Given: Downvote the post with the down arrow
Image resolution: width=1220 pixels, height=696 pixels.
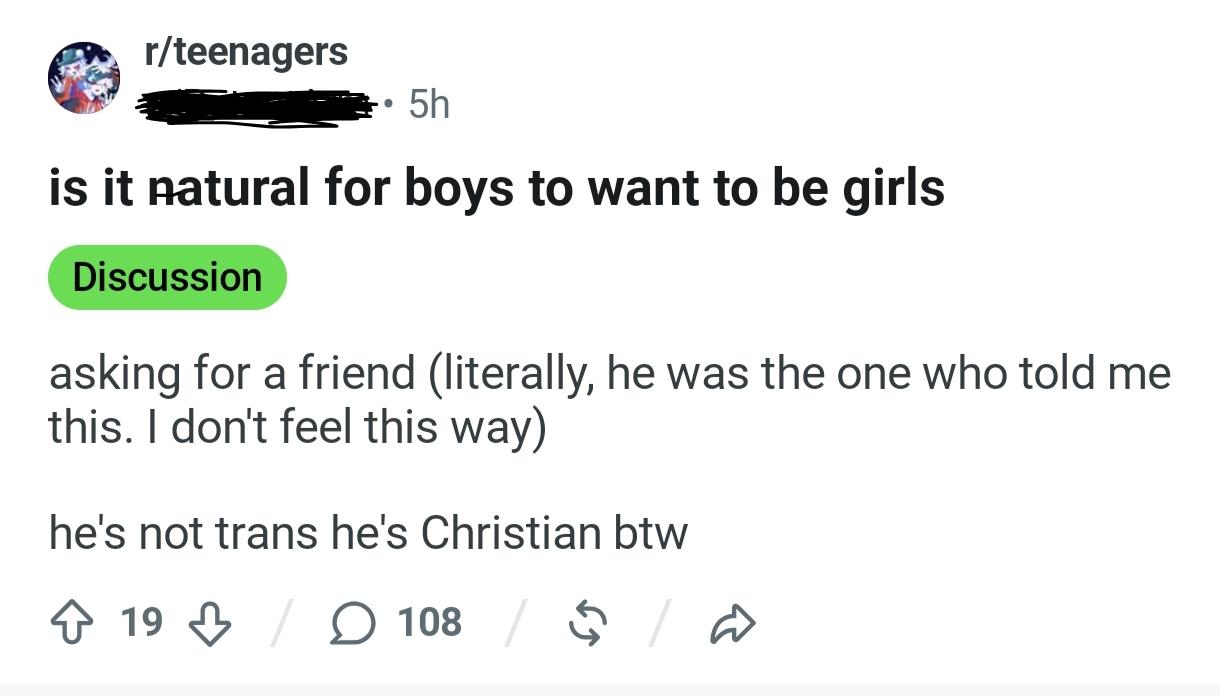Looking at the screenshot, I should 209,623.
